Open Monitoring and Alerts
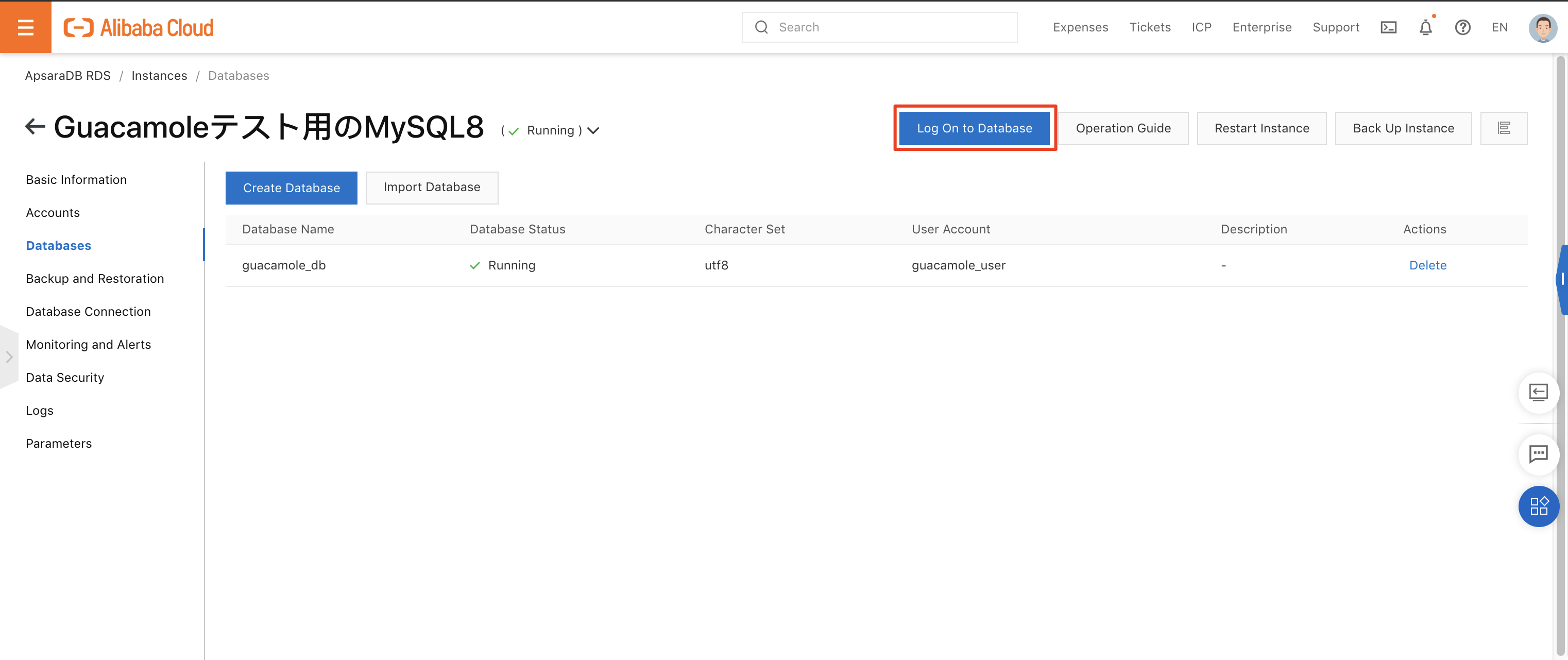 coord(88,344)
